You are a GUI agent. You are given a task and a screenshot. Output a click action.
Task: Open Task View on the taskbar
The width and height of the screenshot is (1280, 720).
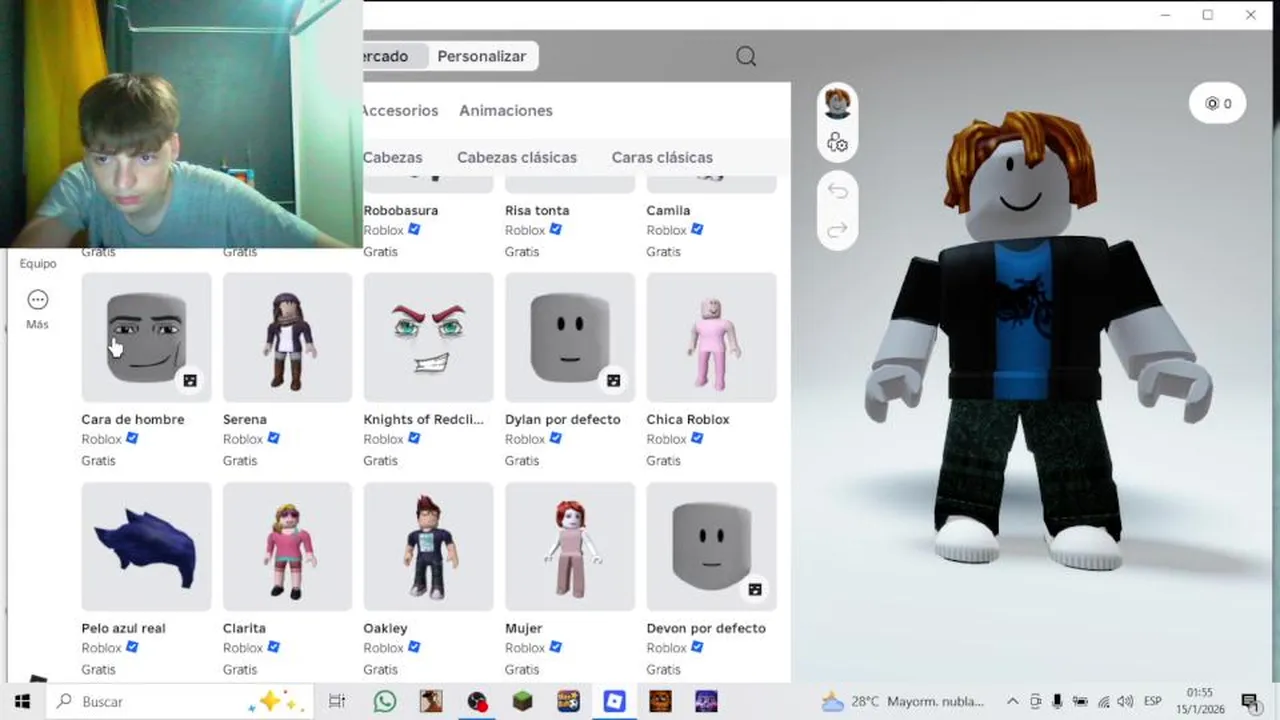coord(337,701)
